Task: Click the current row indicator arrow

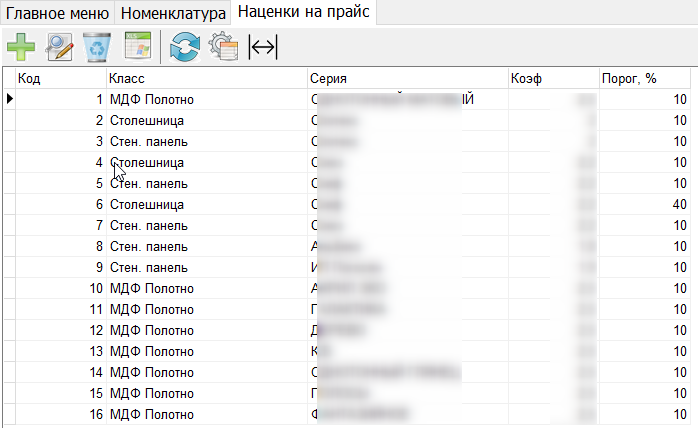Action: [x=9, y=99]
